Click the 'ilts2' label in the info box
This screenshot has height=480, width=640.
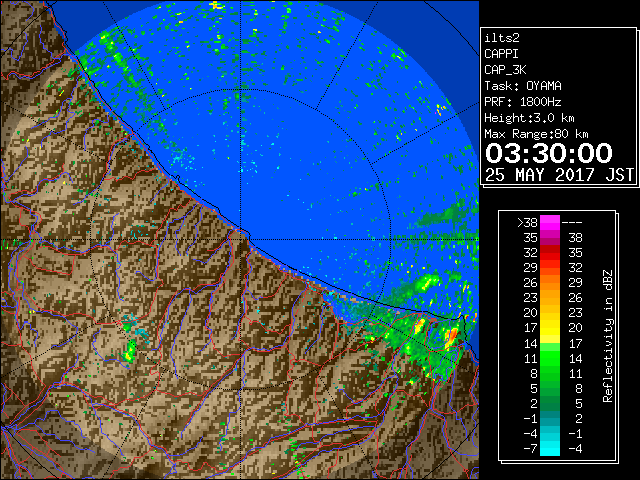coord(502,38)
